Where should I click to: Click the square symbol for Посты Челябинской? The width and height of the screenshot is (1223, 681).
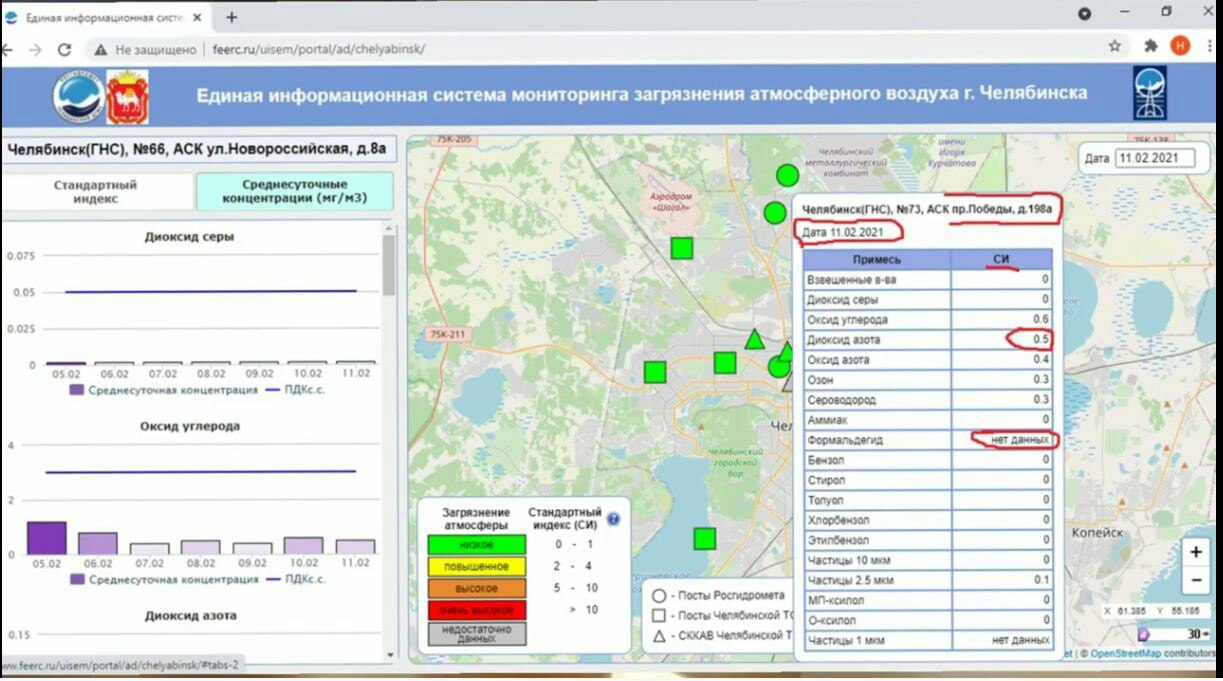[x=660, y=615]
